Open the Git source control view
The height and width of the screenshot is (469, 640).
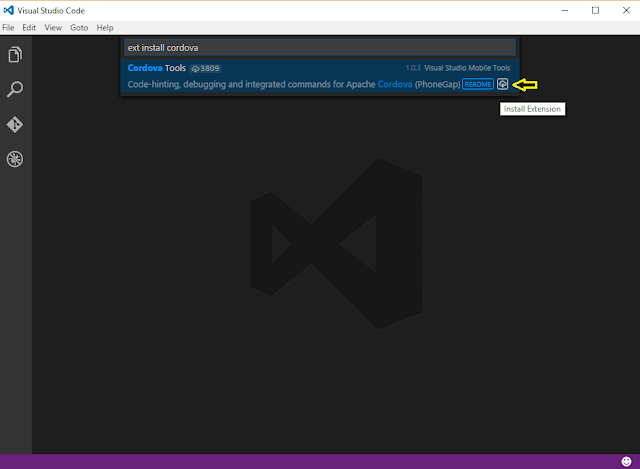(15, 124)
